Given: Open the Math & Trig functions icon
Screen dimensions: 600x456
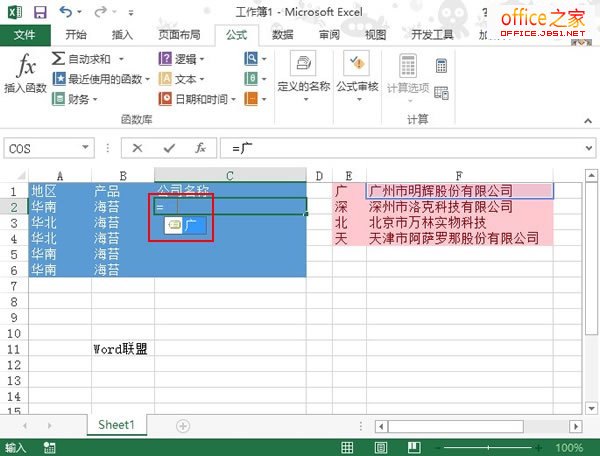Looking at the screenshot, I should click(x=251, y=79).
